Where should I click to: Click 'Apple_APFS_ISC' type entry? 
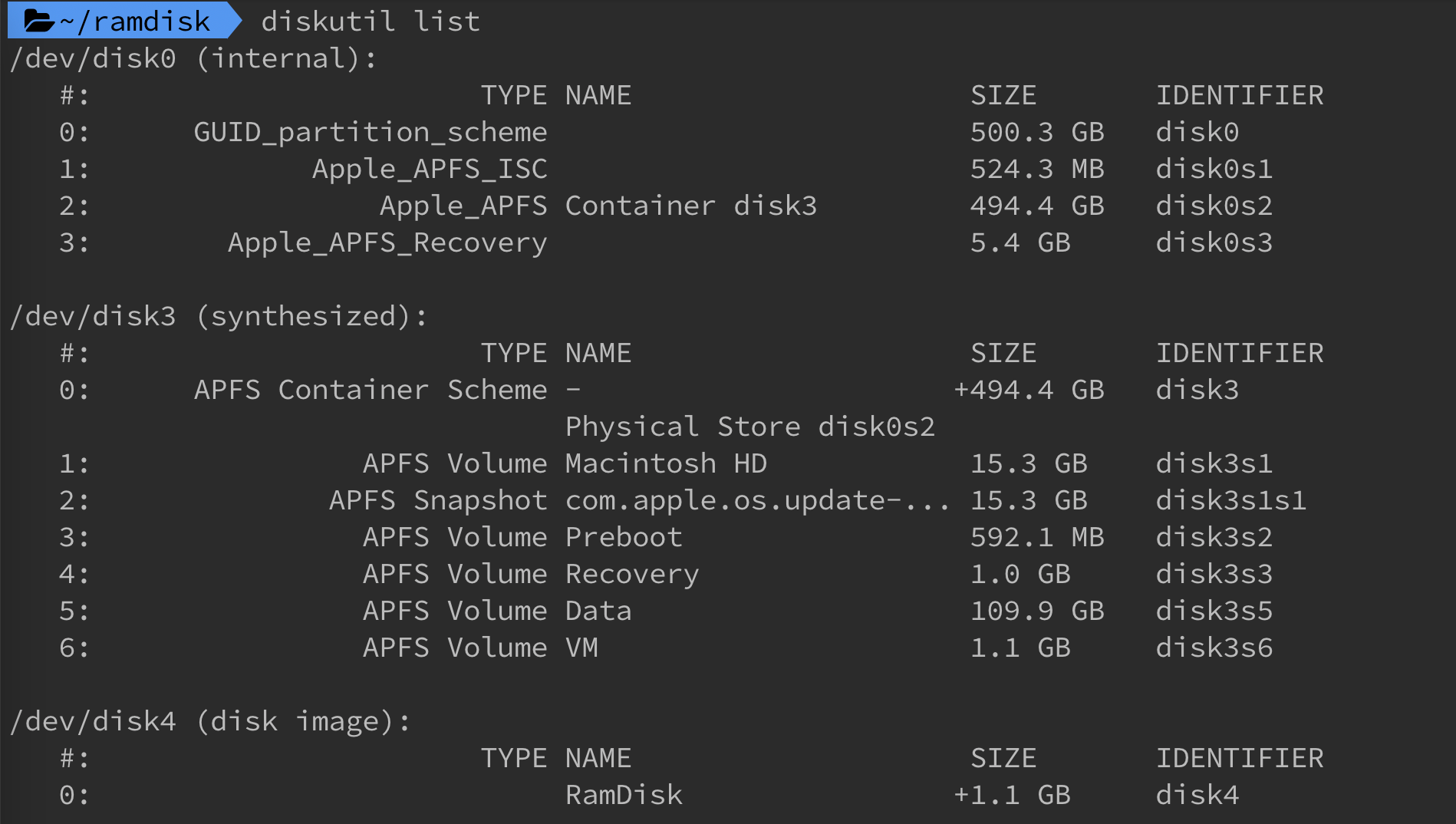(430, 170)
